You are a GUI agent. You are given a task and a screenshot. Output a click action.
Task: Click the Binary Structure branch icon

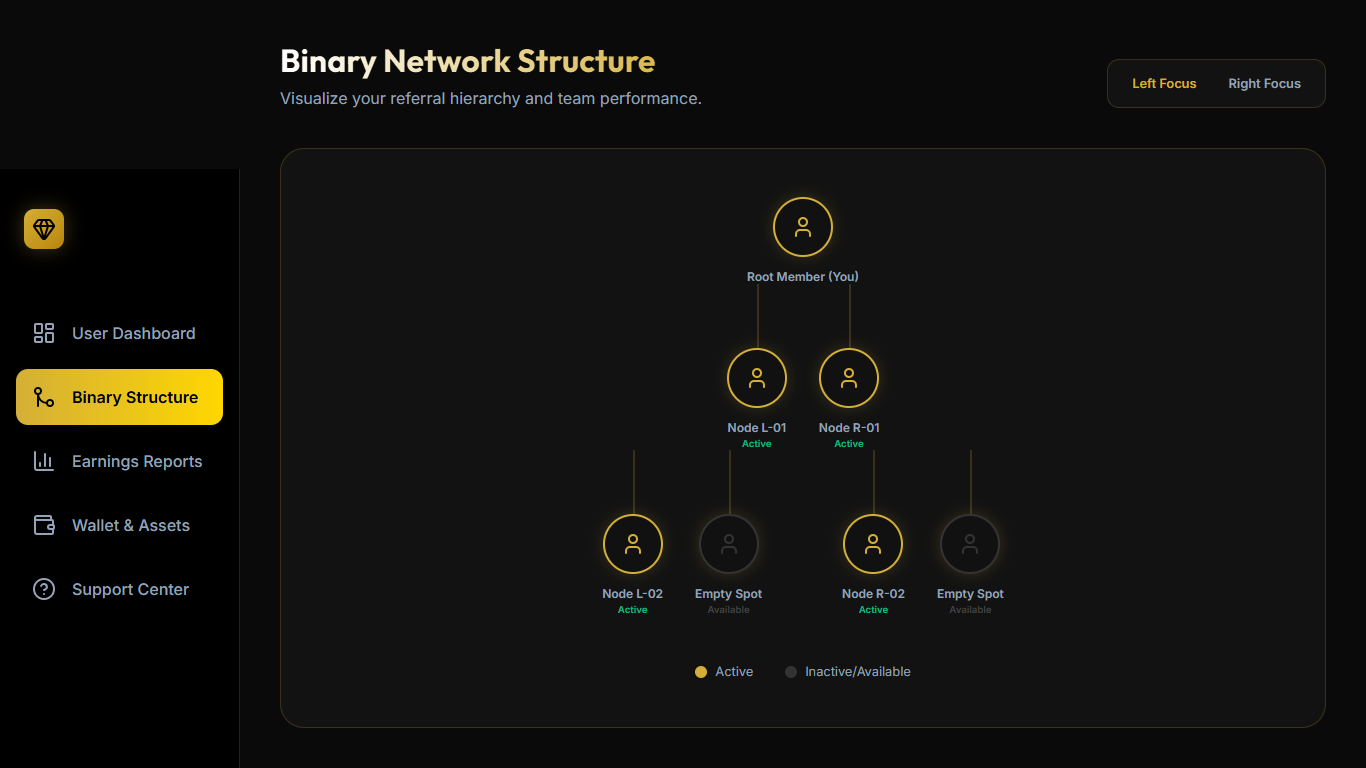[44, 397]
